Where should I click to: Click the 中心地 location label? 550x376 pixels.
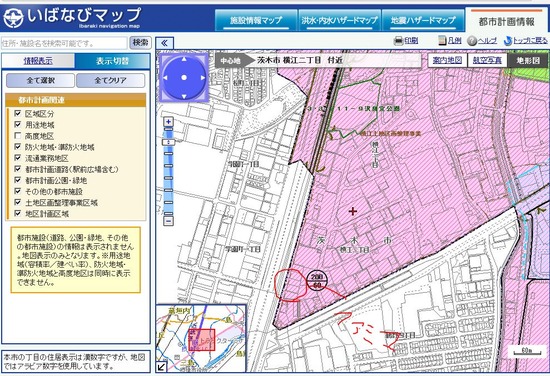point(230,61)
